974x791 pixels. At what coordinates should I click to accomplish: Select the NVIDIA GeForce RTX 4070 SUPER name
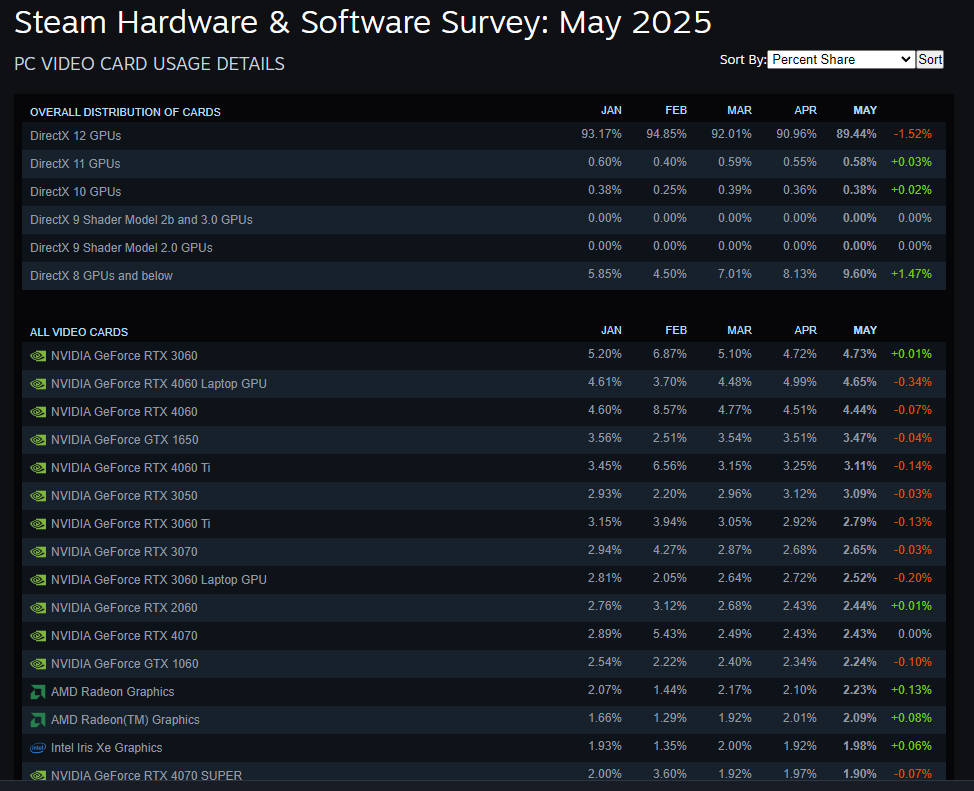[147, 775]
